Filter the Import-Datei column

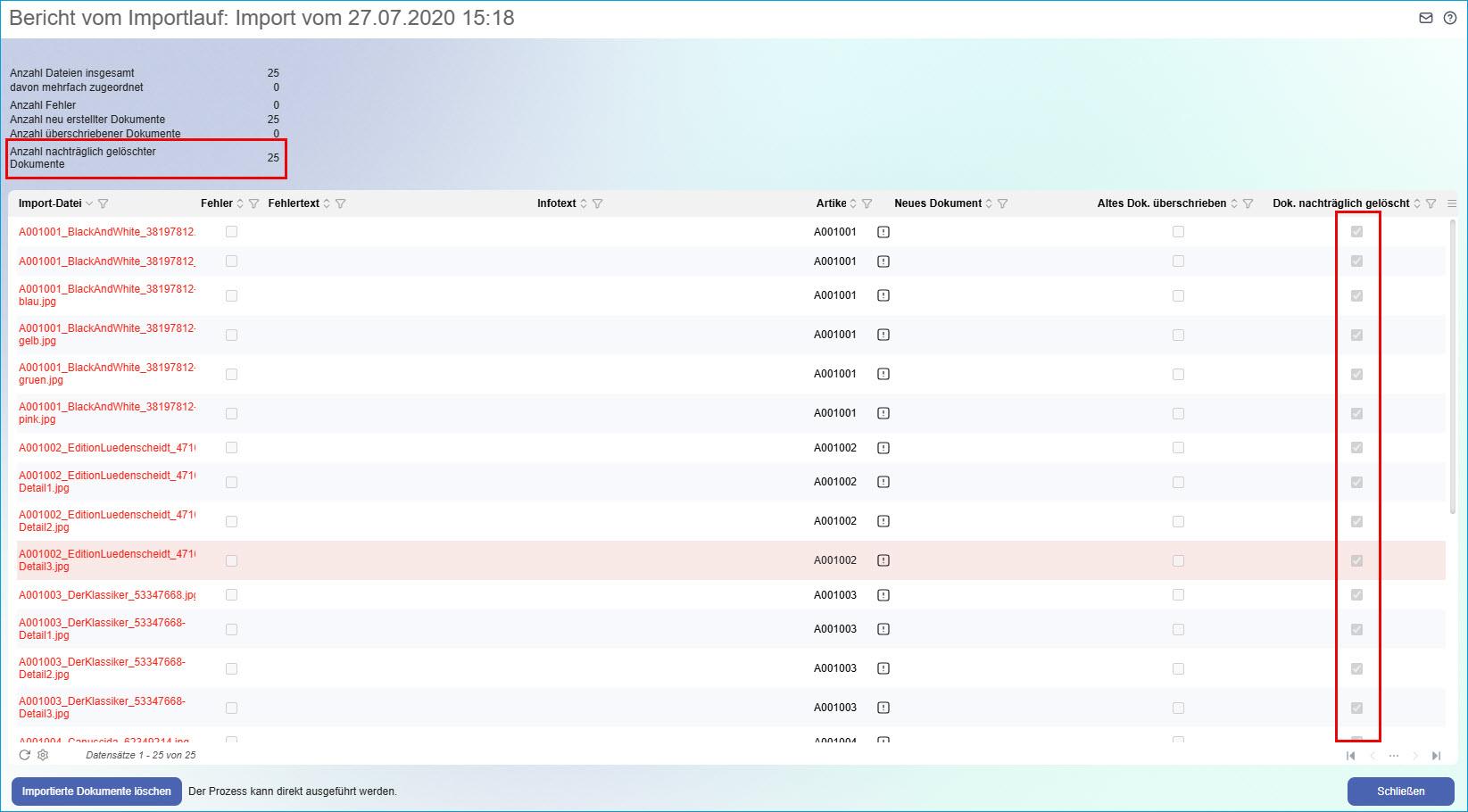pyautogui.click(x=104, y=203)
